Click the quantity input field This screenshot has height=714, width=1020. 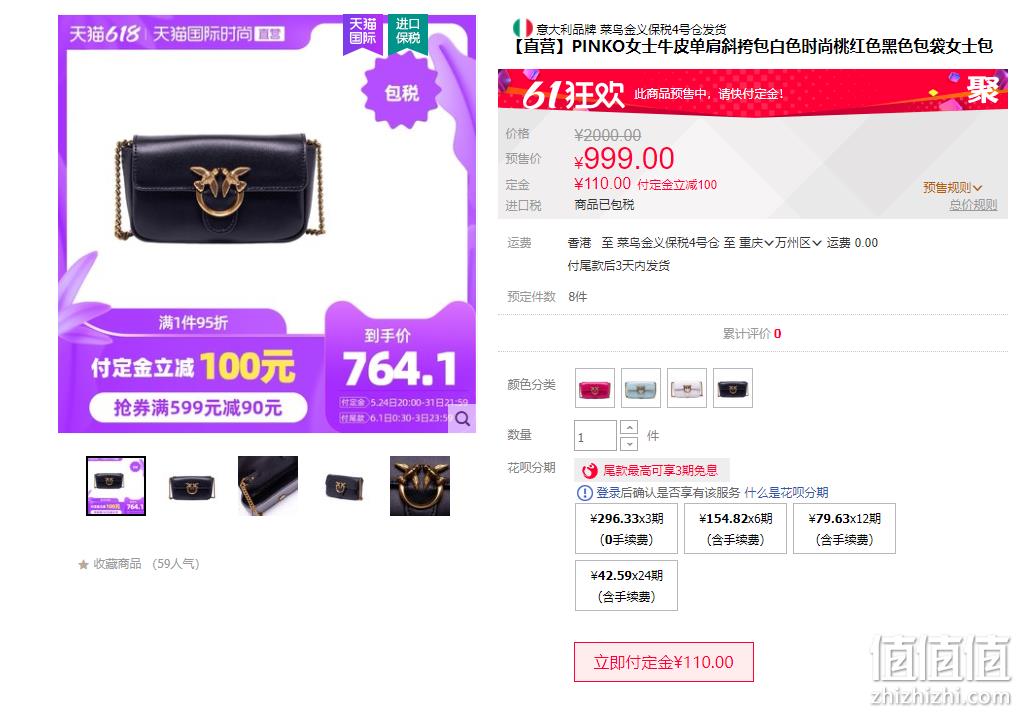[595, 436]
